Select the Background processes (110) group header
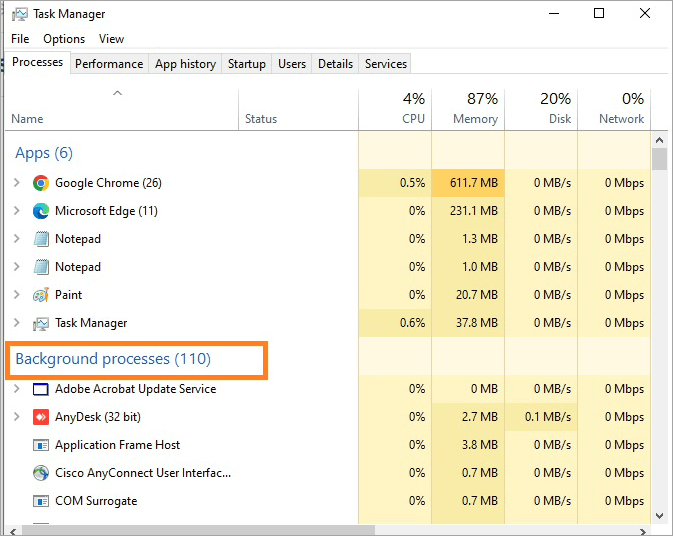 pyautogui.click(x=113, y=359)
